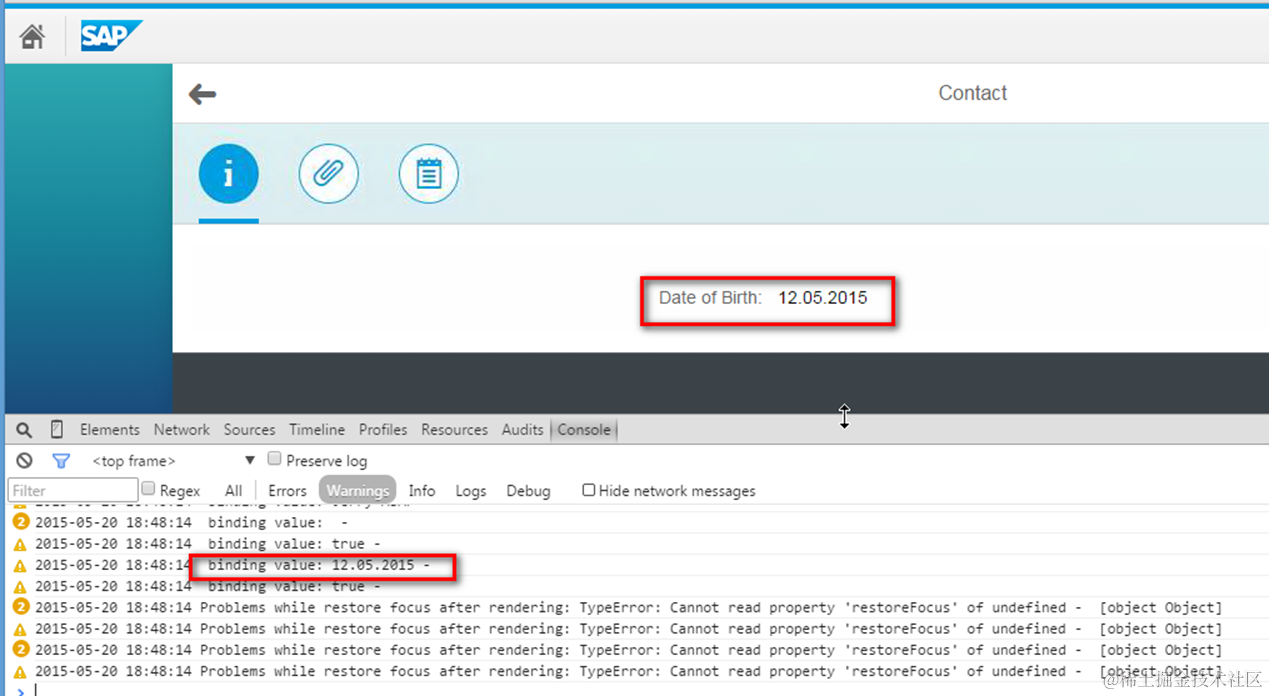The height and width of the screenshot is (696, 1269).
Task: Open the Notes clipboard tab icon
Action: (428, 175)
